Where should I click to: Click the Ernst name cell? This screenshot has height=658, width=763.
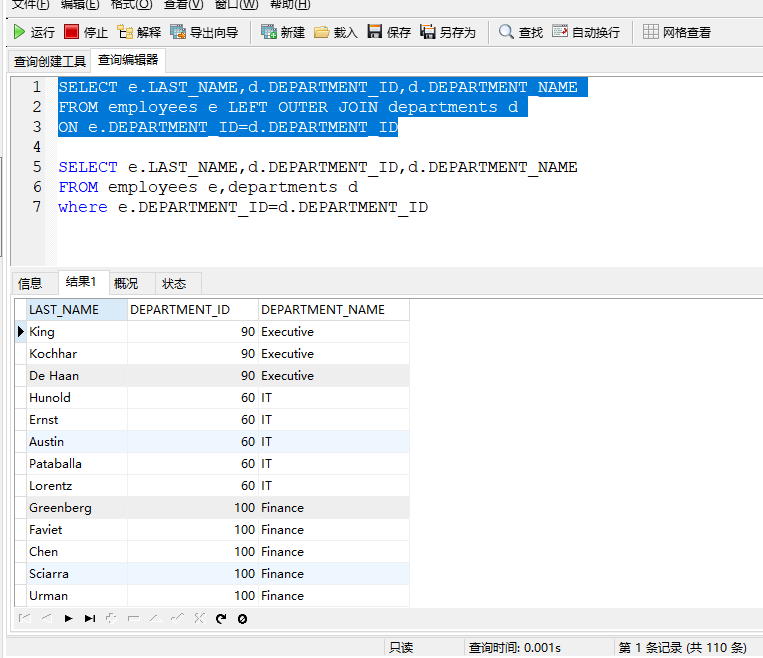point(77,420)
